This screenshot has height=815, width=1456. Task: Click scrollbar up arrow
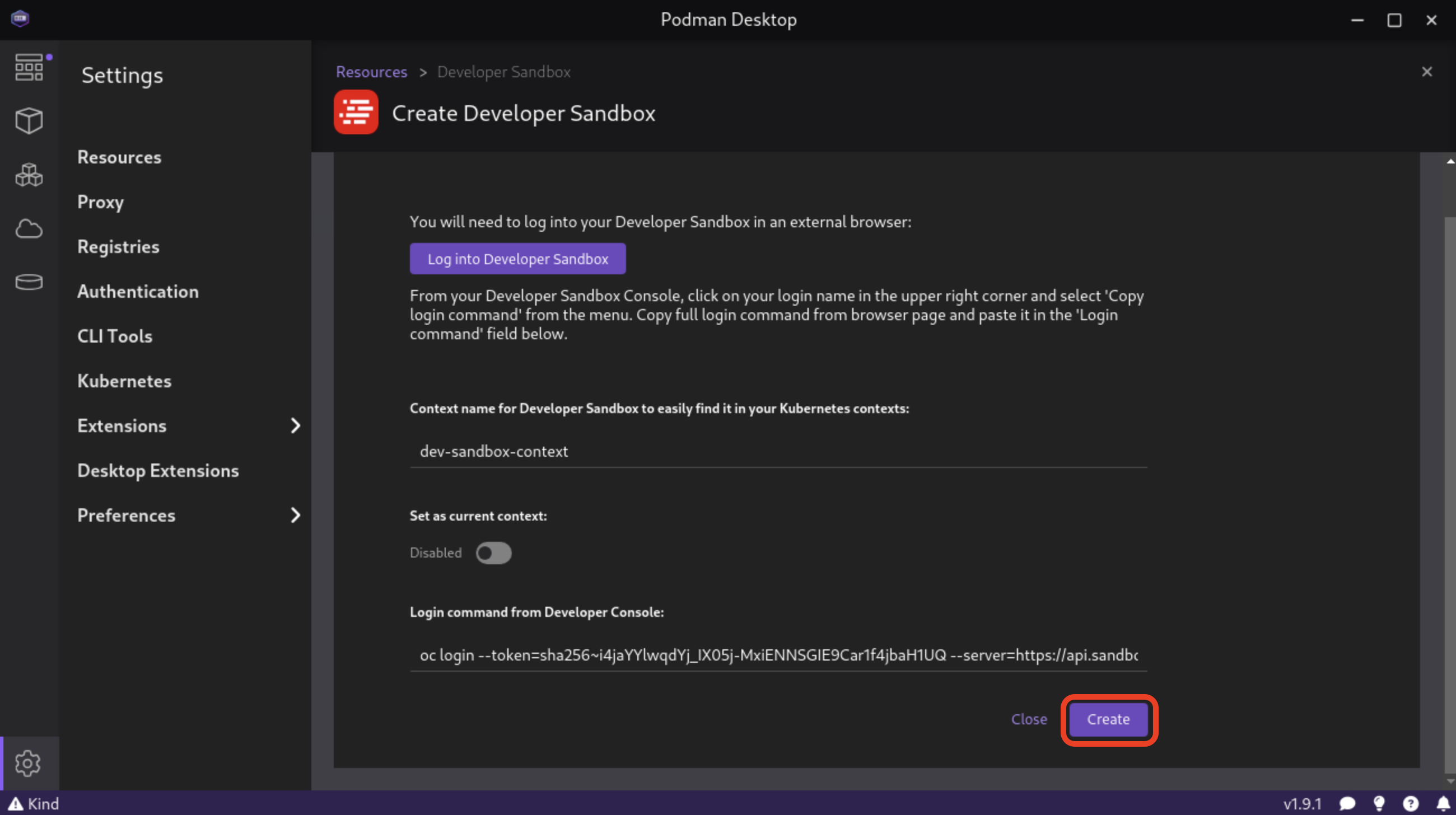coord(1450,161)
